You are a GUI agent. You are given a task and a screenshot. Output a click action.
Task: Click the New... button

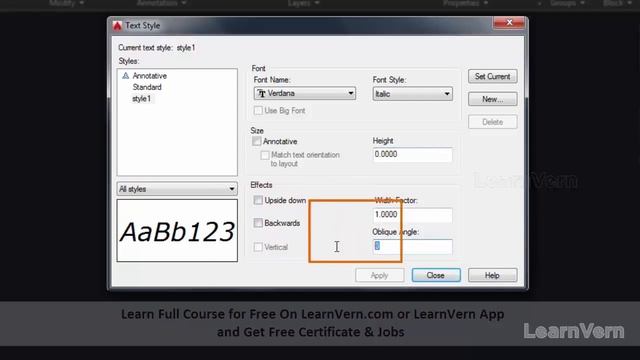pos(493,99)
